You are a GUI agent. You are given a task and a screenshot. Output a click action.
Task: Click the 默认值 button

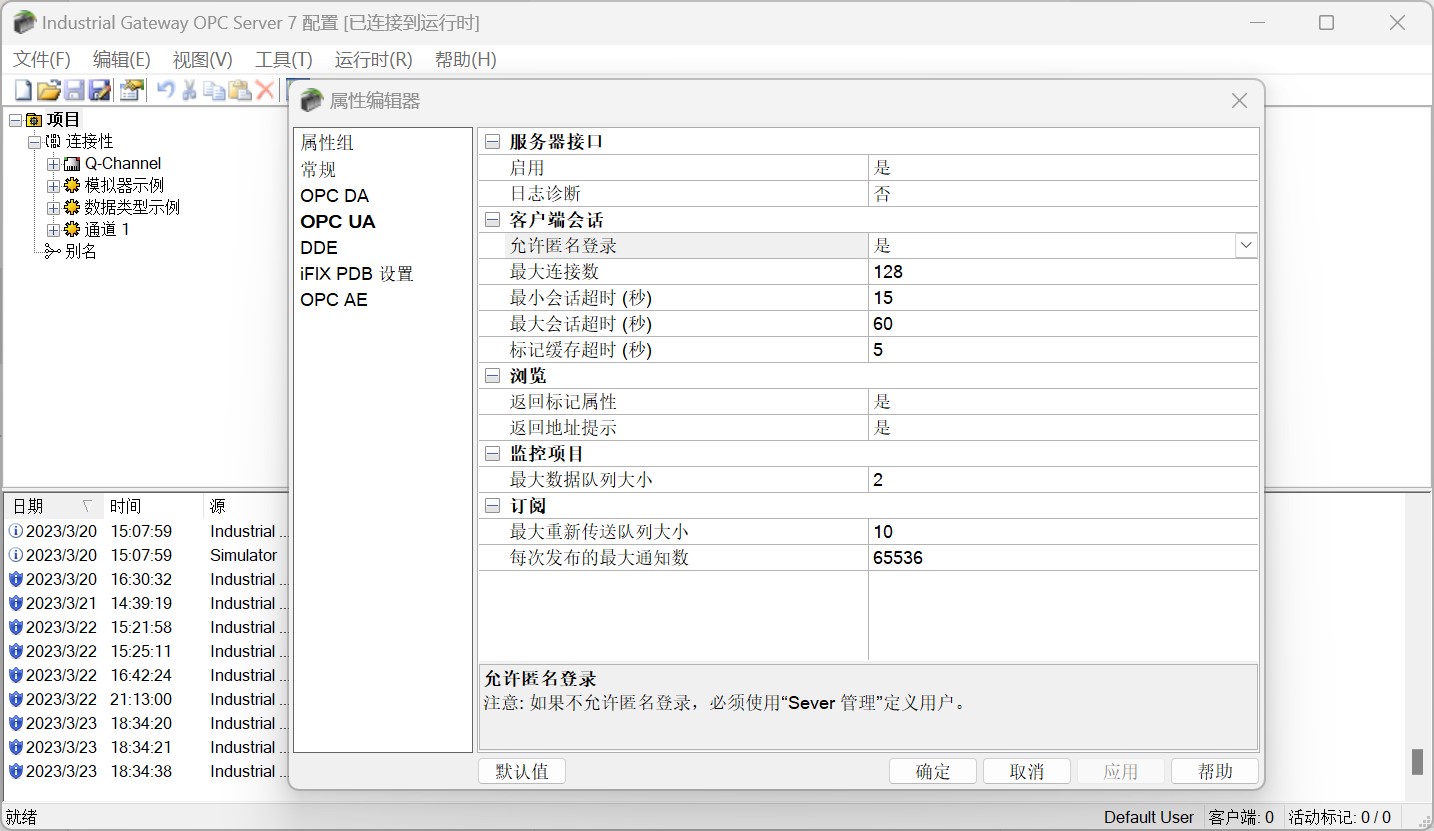(x=522, y=771)
